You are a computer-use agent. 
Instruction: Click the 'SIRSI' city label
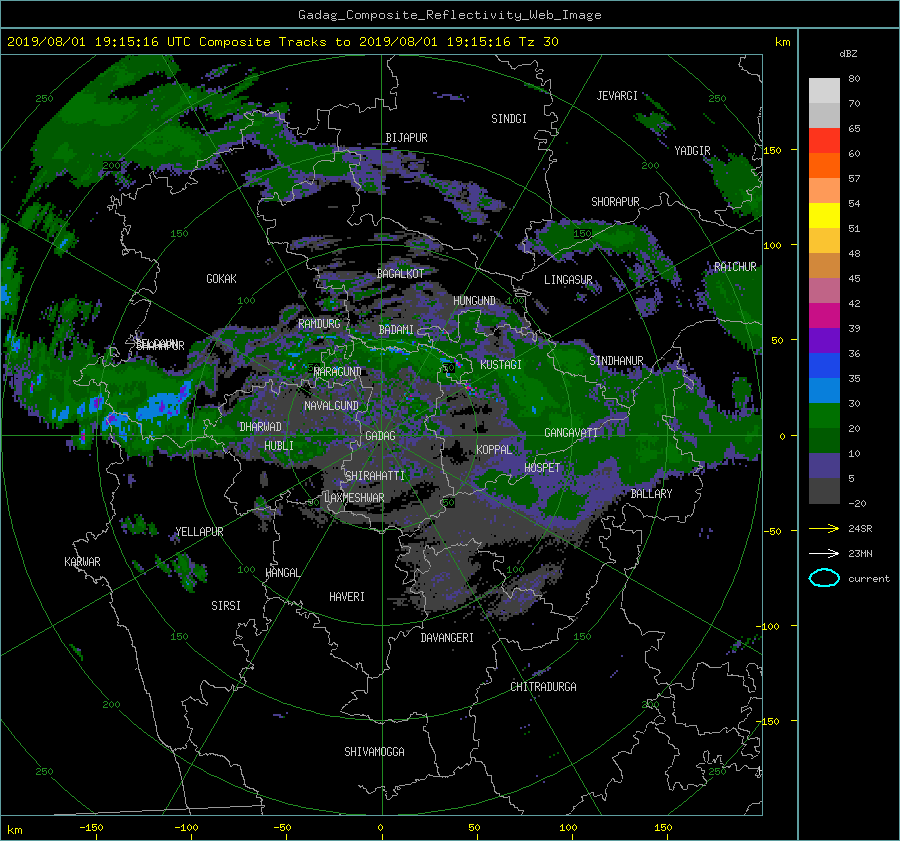tap(226, 606)
